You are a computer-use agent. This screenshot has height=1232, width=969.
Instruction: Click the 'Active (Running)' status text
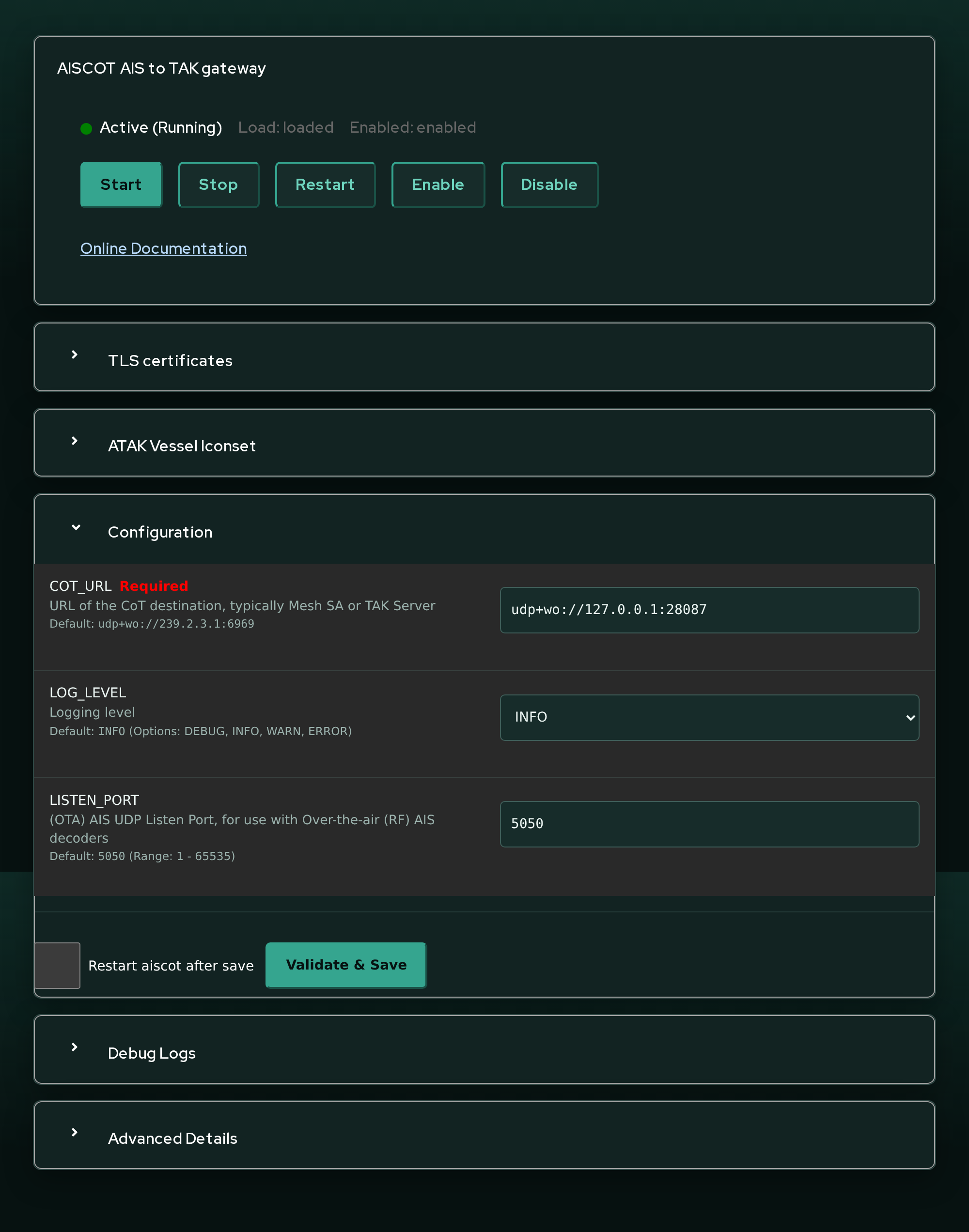pyautogui.click(x=160, y=127)
